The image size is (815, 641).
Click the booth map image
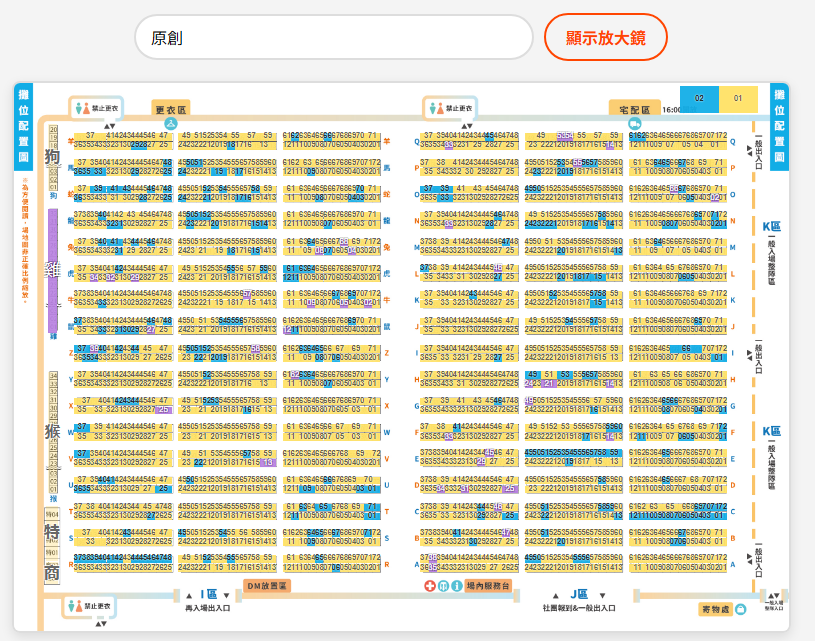click(x=401, y=357)
